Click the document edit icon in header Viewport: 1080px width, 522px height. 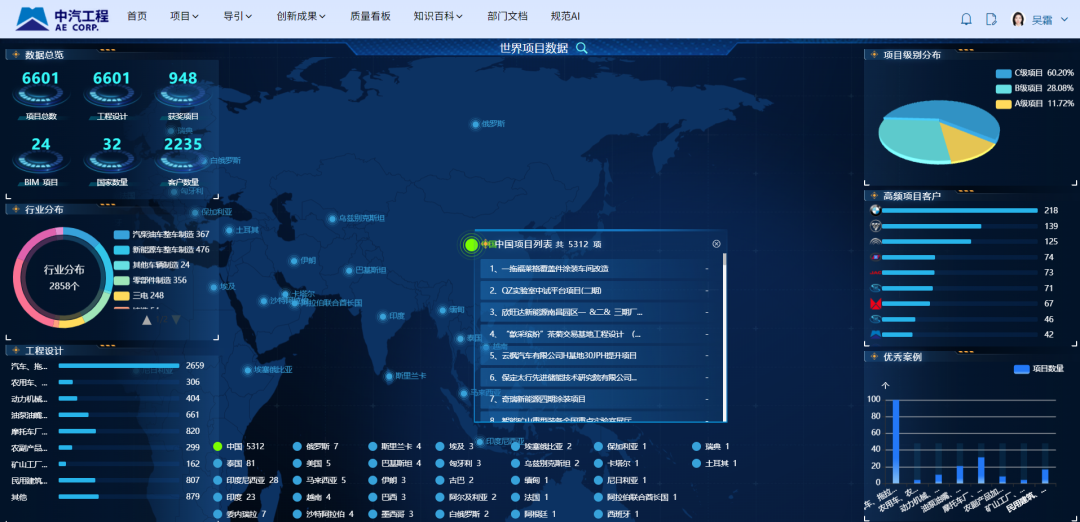(x=991, y=19)
